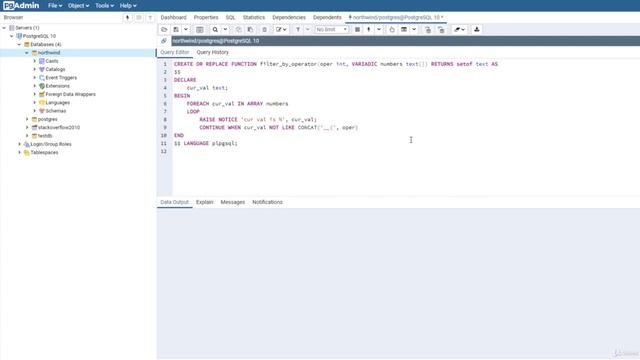Switch to the Statistics tab
This screenshot has height=360, width=640.
tap(253, 18)
